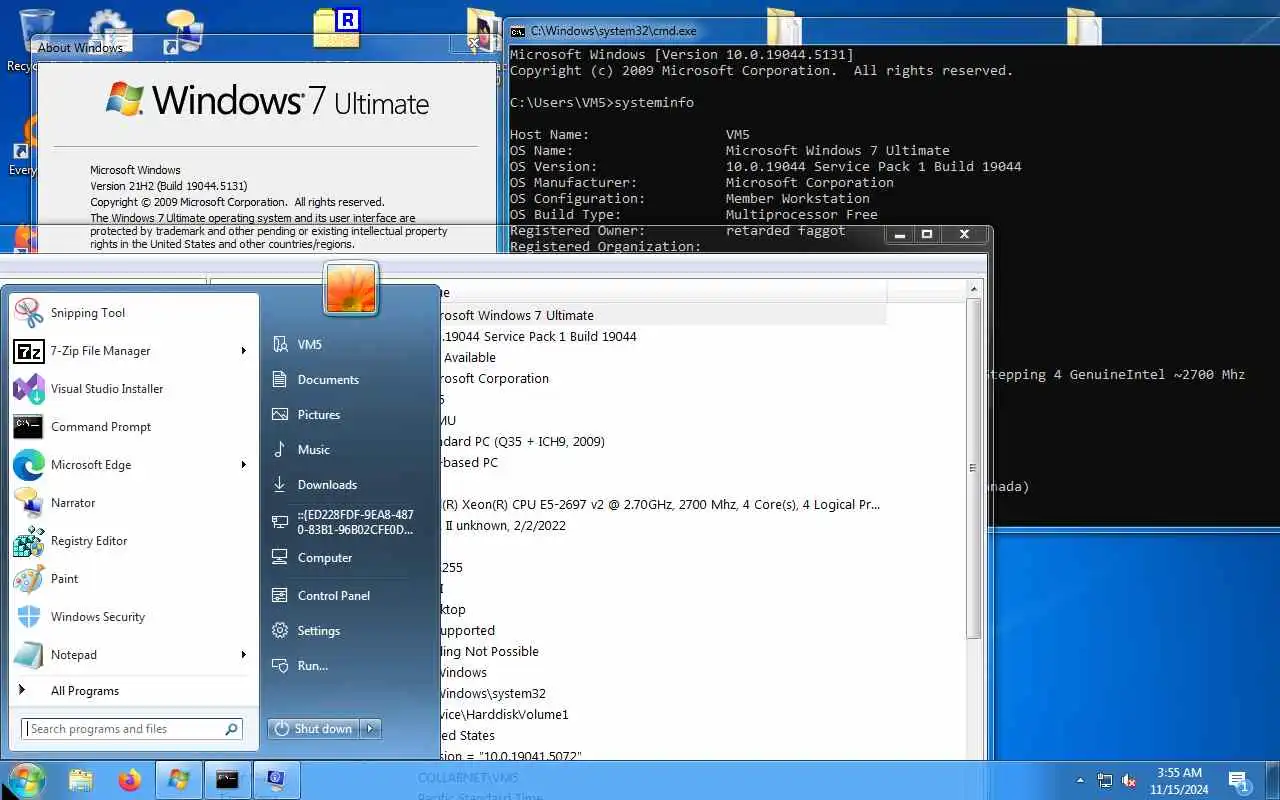Expand the Microsoft Edge jump list arrow
This screenshot has width=1280, height=800.
244,465
